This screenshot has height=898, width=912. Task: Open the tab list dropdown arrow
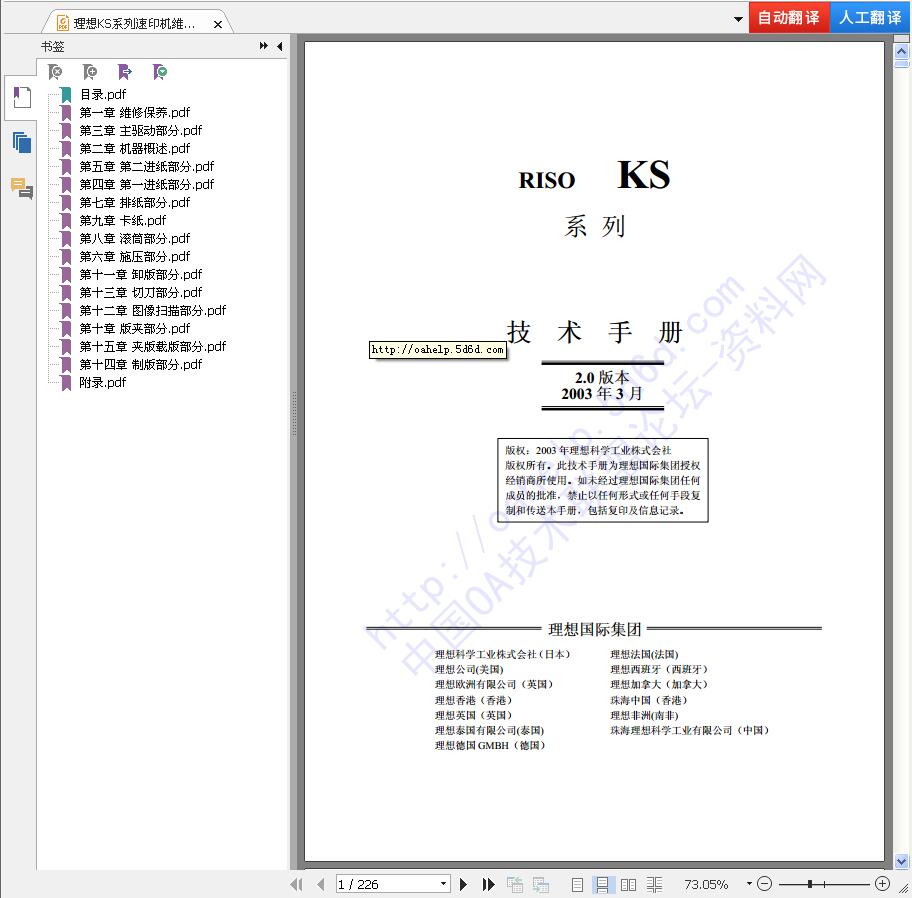(x=739, y=19)
